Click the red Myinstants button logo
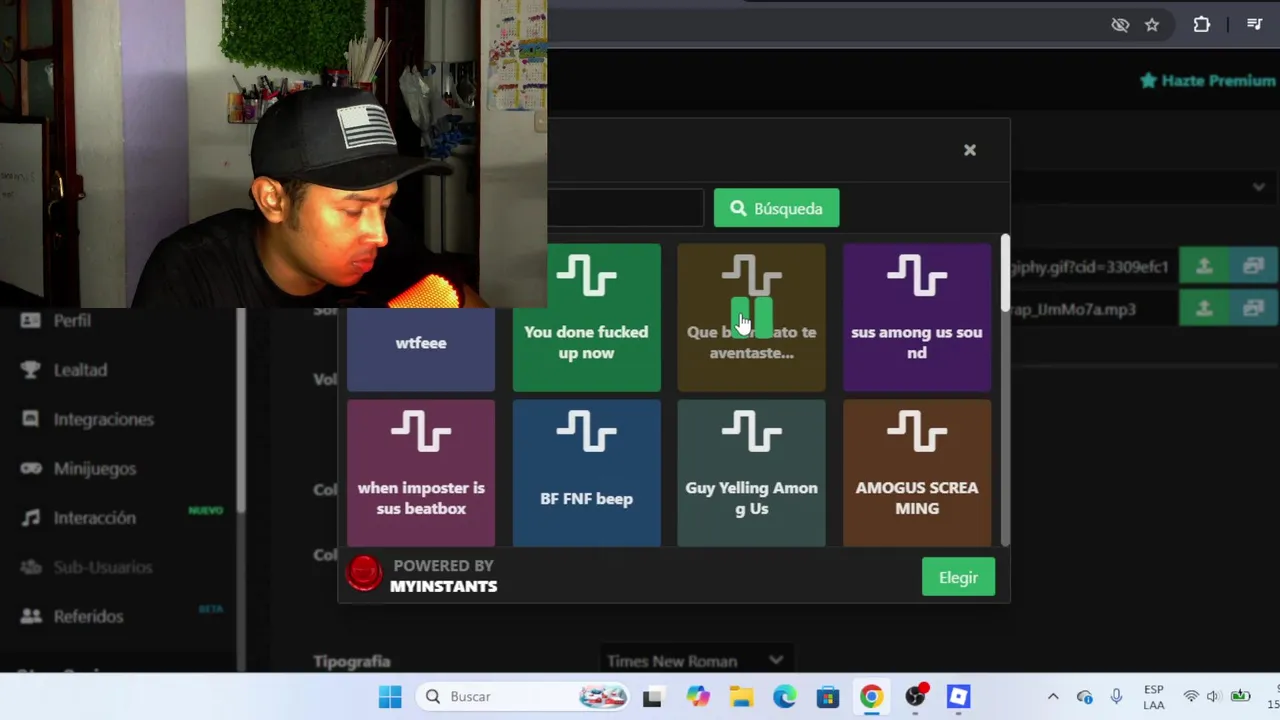This screenshot has height=720, width=1280. click(x=364, y=574)
